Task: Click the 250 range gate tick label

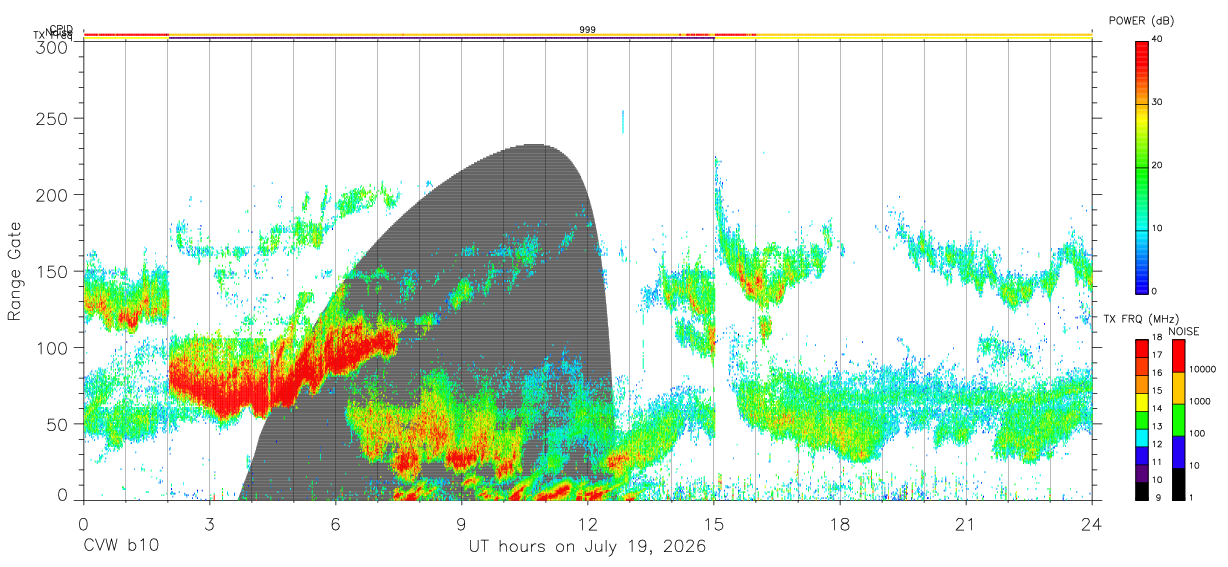Action: [52, 118]
